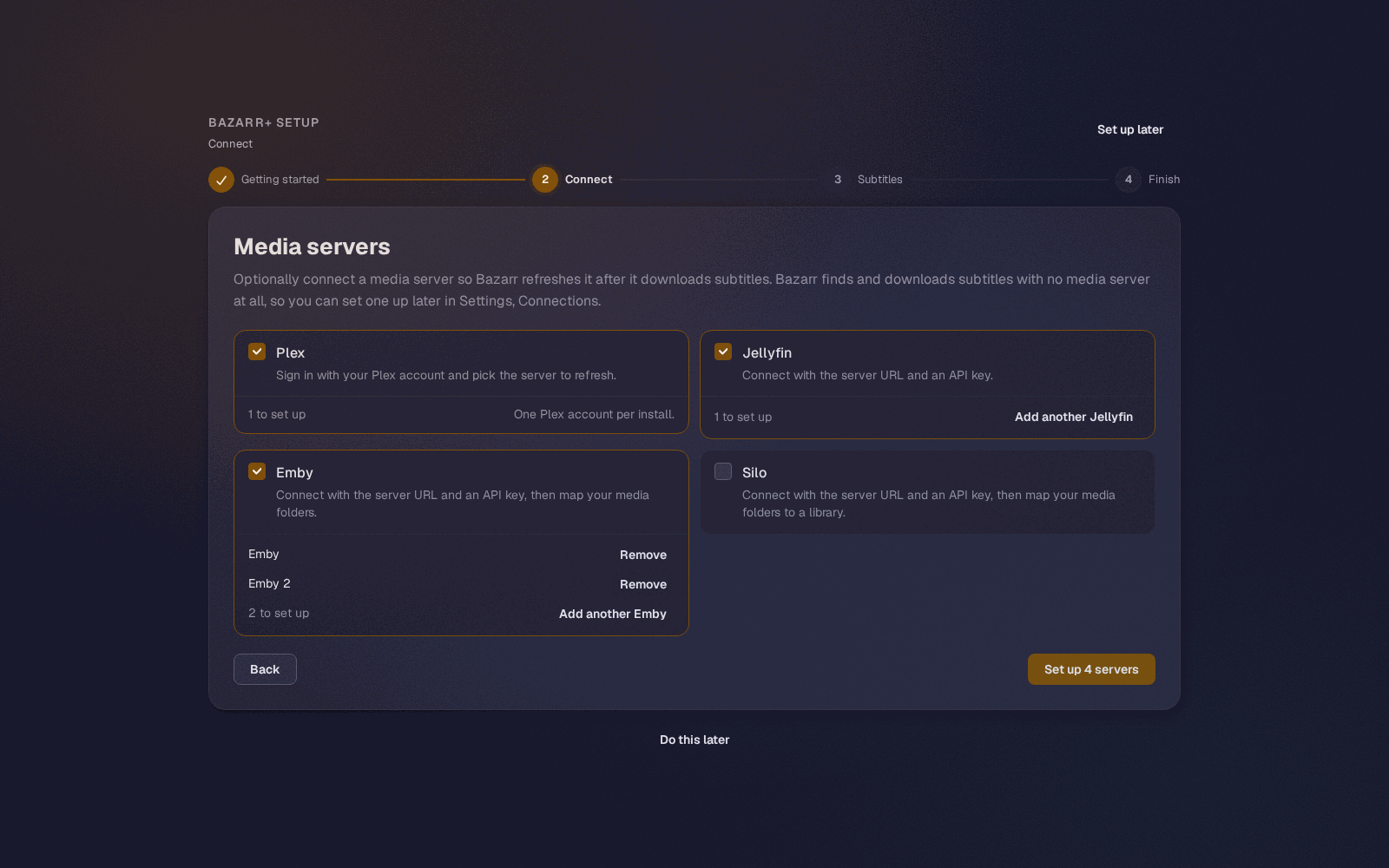Click the 'Media servers' heading
The image size is (1389, 868).
pyautogui.click(x=312, y=247)
